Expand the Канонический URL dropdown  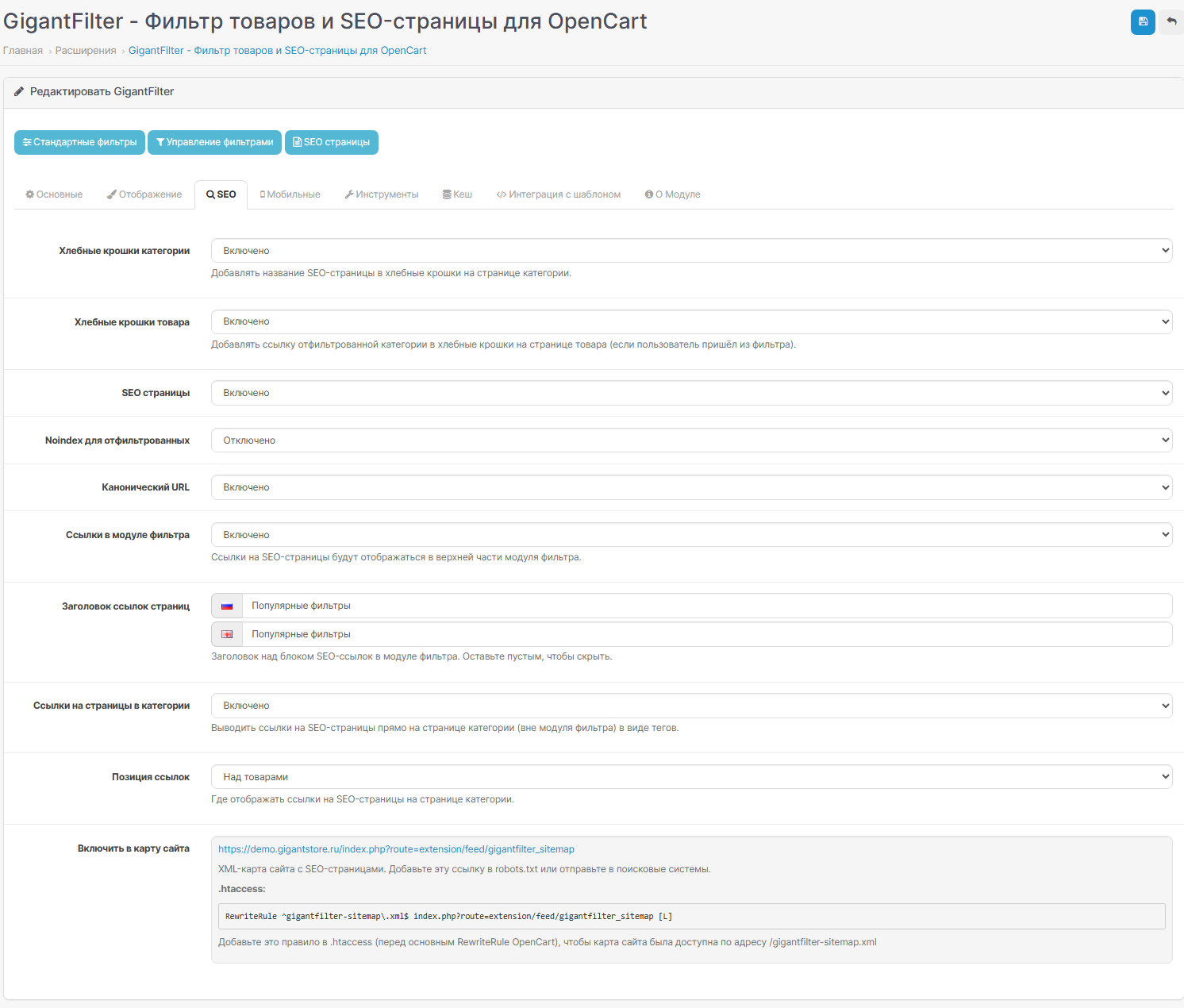[691, 487]
